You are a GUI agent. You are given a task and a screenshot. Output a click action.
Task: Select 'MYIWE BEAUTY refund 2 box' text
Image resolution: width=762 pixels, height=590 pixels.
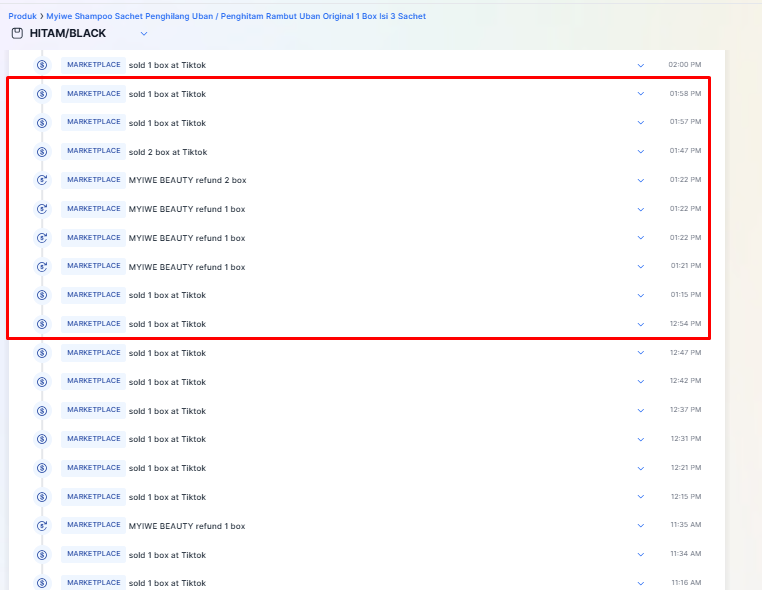187,180
